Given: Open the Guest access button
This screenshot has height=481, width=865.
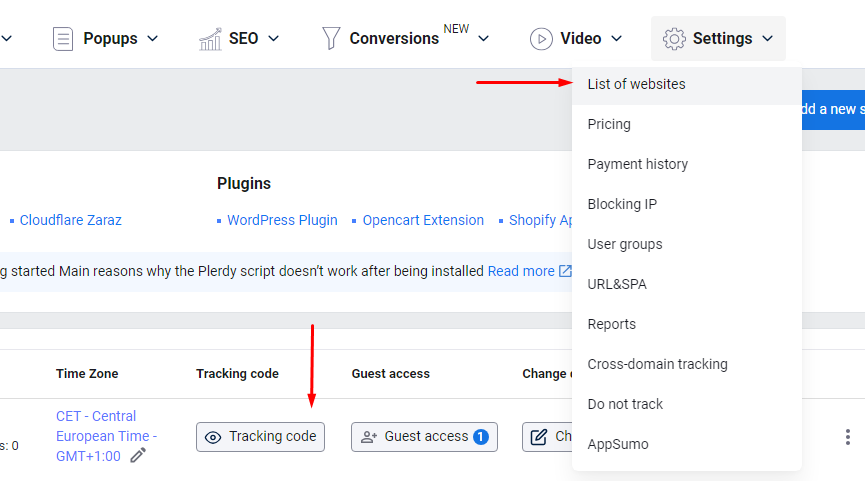Looking at the screenshot, I should tap(424, 437).
